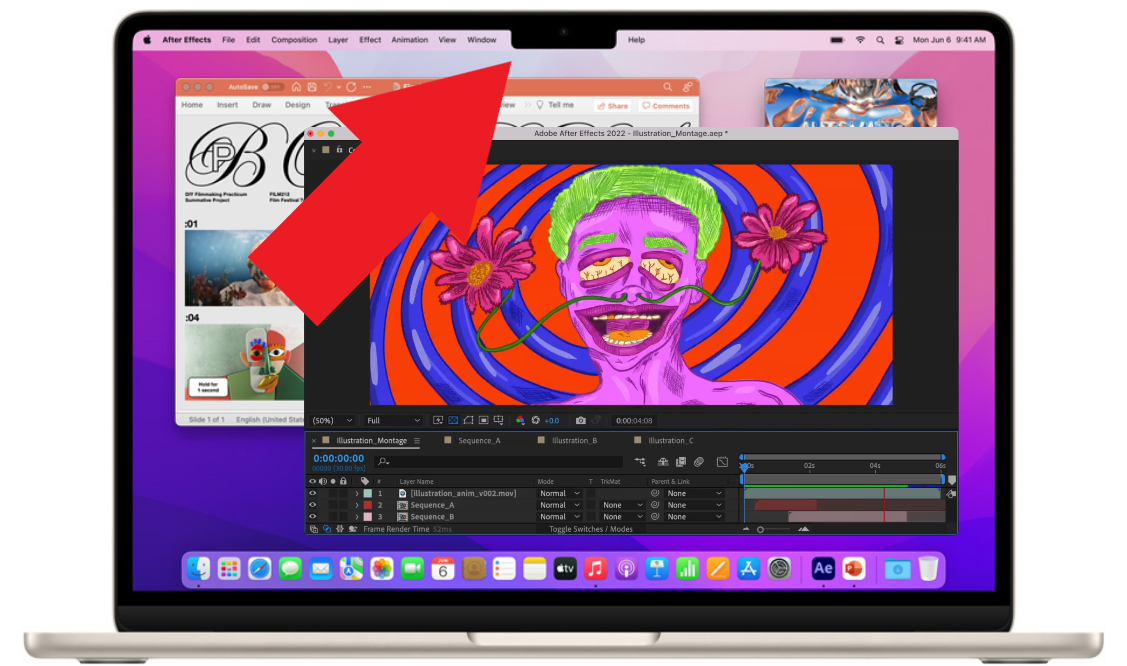Click the timeline zoom slider

point(775,529)
